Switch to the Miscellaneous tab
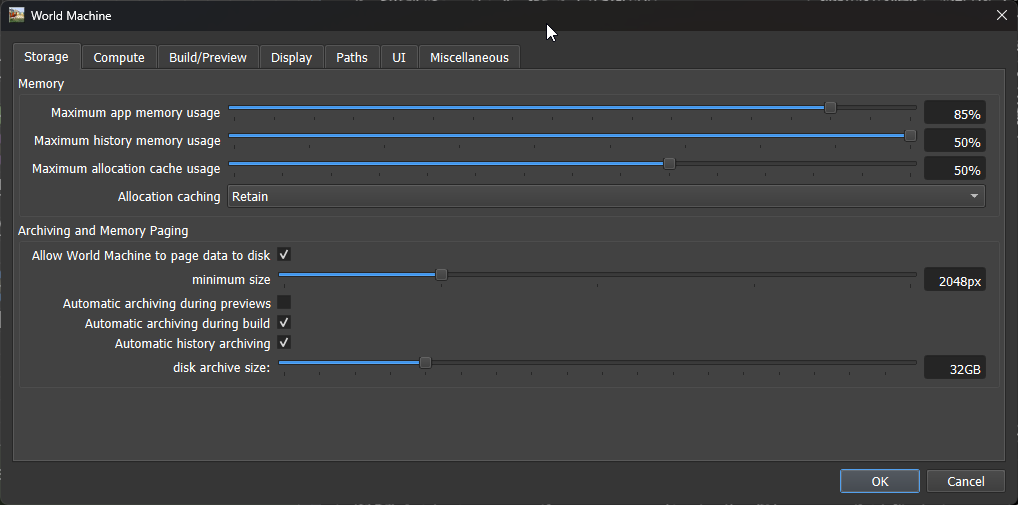 pos(469,58)
